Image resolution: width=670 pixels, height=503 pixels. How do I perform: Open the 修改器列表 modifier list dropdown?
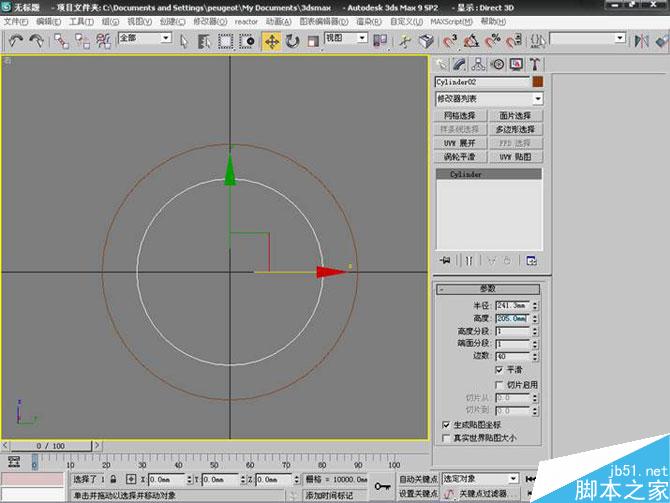tap(489, 99)
